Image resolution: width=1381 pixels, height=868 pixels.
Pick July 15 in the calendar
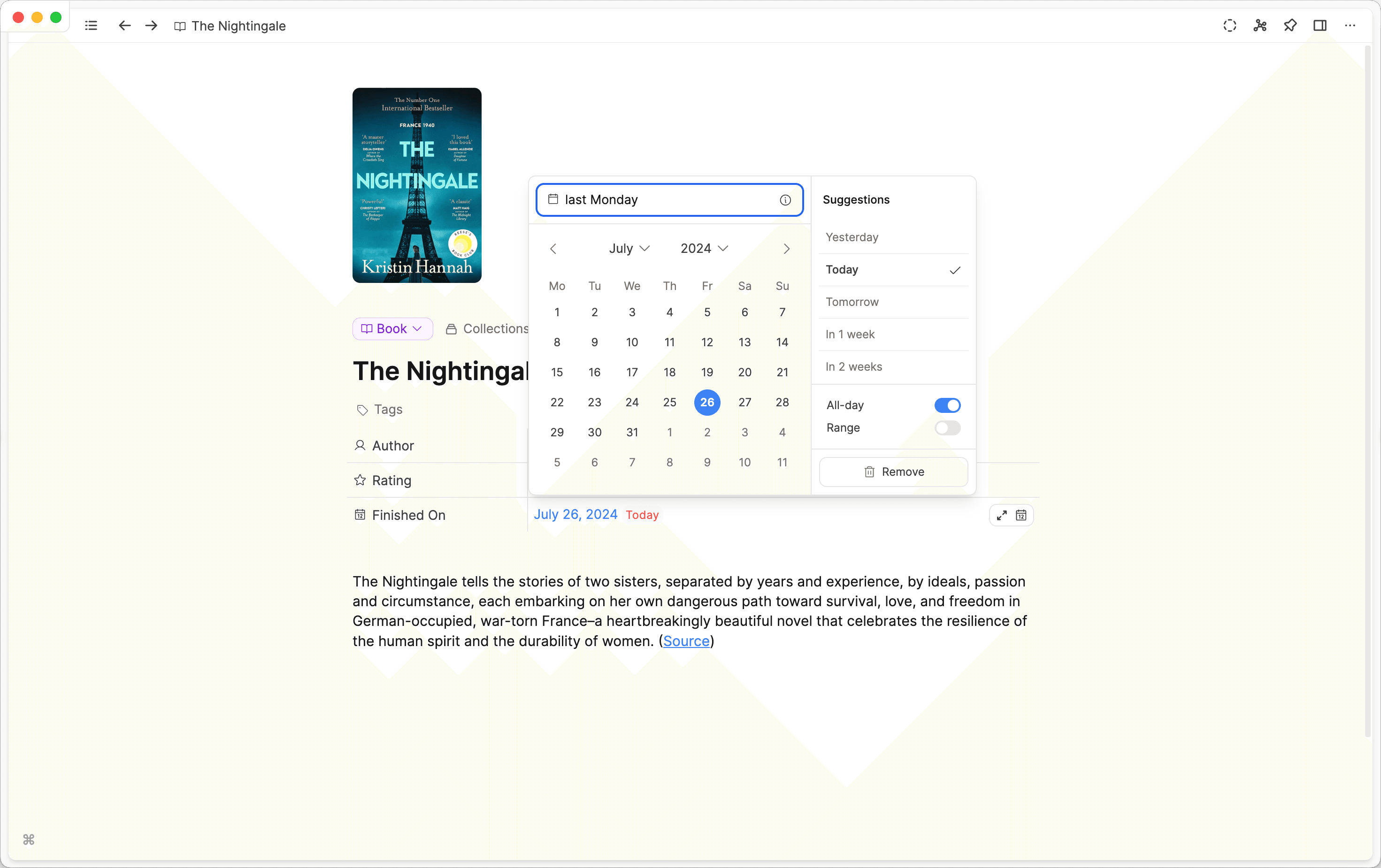coord(557,373)
